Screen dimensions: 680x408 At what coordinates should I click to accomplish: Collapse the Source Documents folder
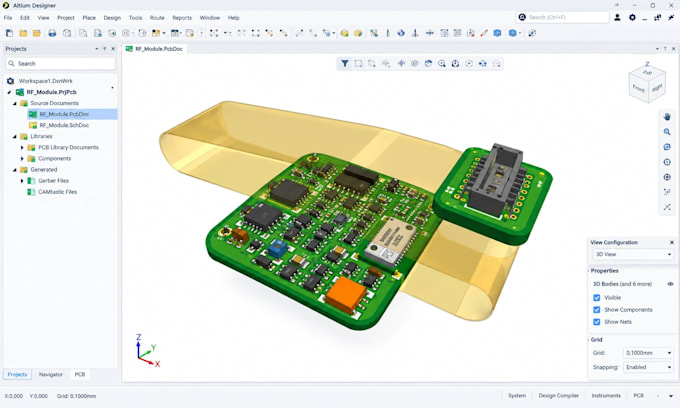[x=15, y=103]
